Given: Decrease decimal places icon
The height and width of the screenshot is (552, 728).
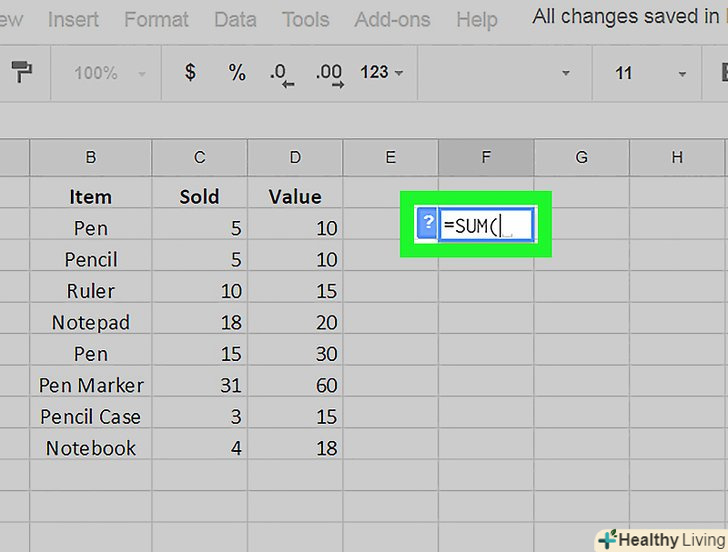Looking at the screenshot, I should point(281,74).
